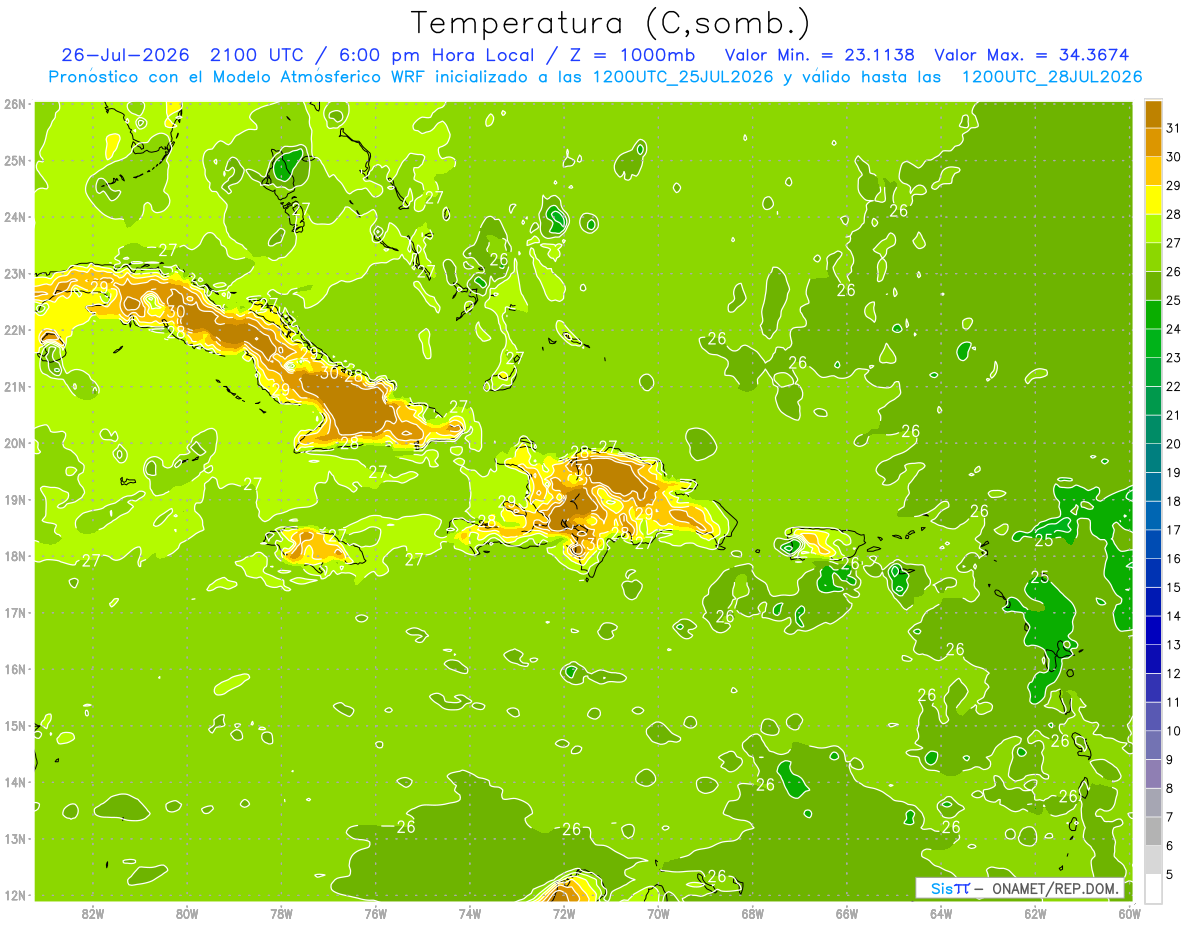1200x927 pixels.
Task: Click the '74W' longitude axis label
Action: (x=470, y=913)
